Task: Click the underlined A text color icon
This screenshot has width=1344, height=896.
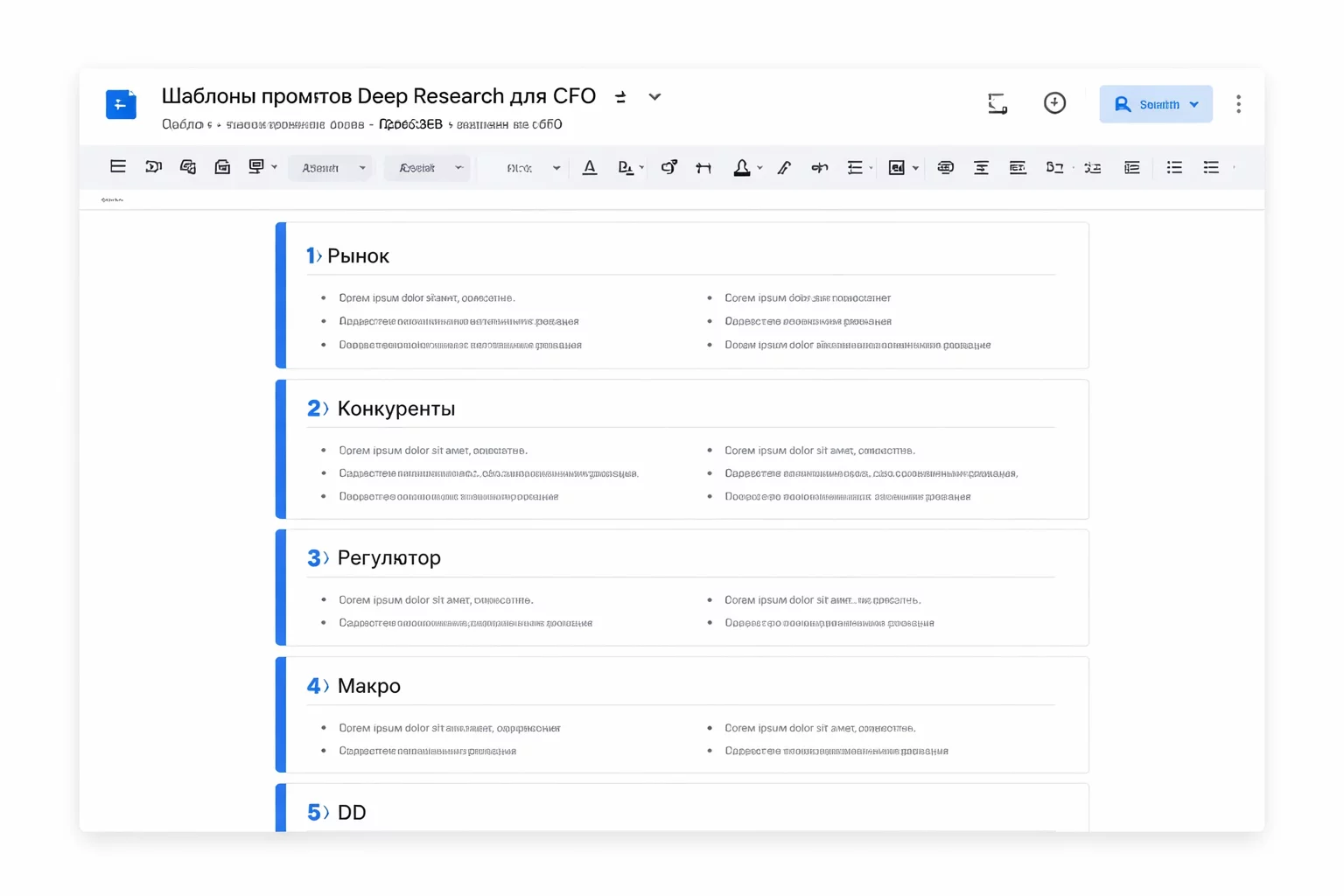Action: [x=590, y=167]
